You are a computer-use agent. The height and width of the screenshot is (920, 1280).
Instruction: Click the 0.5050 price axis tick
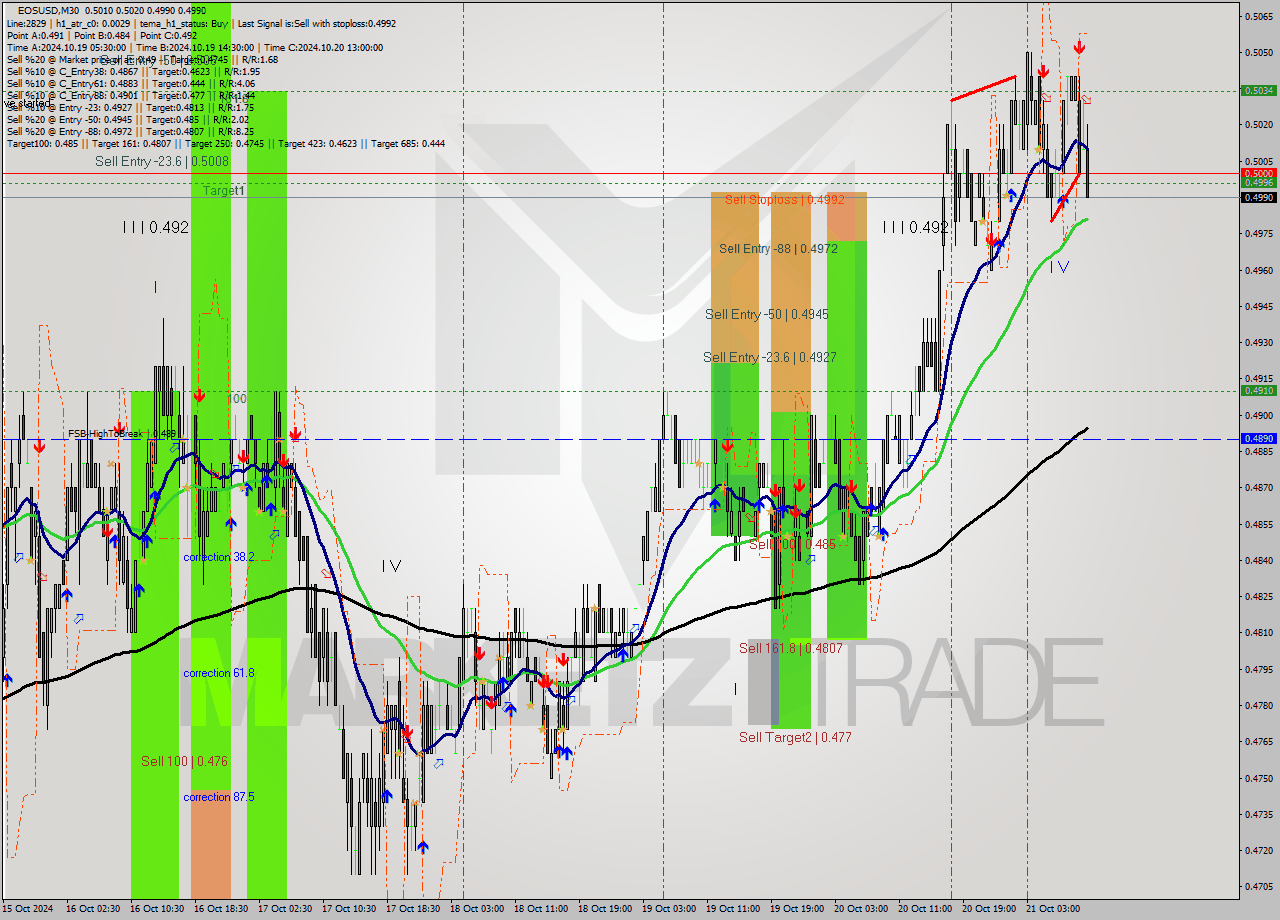pos(1258,52)
